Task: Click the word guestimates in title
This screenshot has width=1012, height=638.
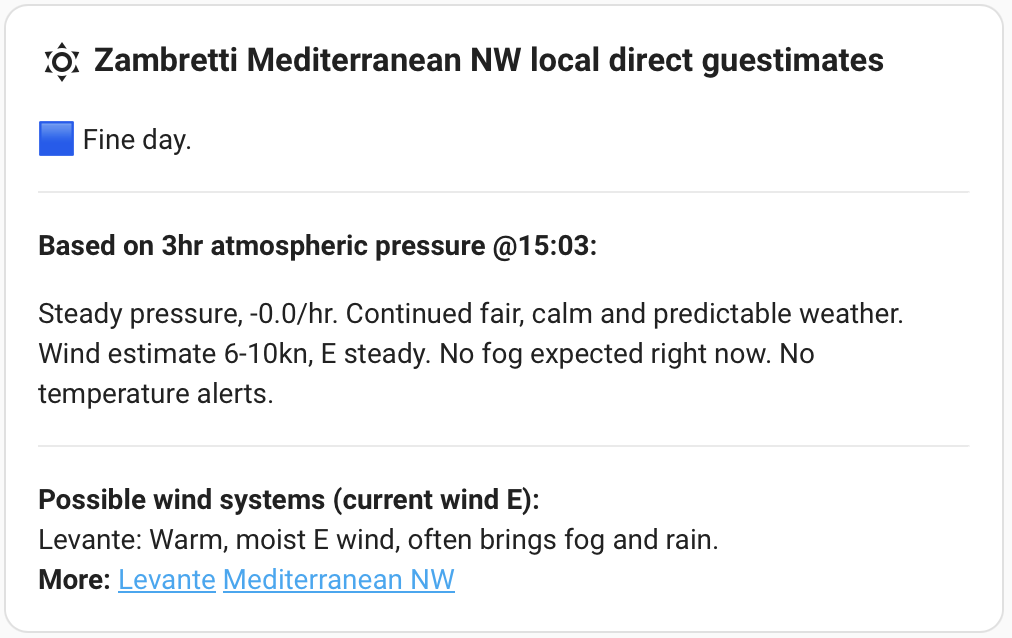Action: point(793,61)
